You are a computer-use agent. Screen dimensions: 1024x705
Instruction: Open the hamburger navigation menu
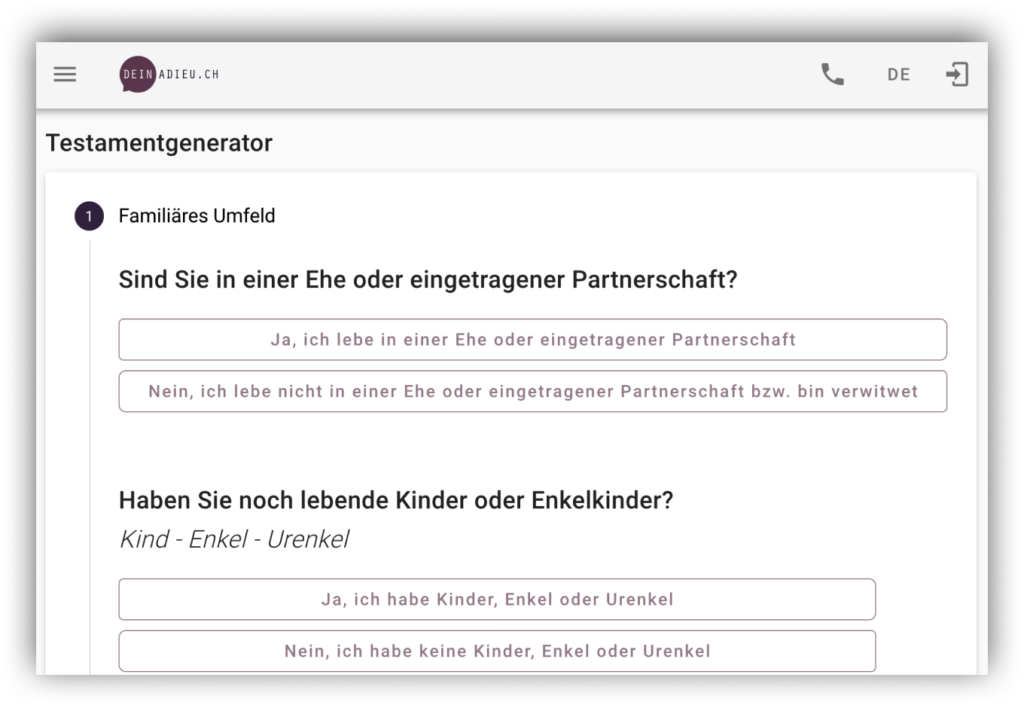(x=65, y=75)
